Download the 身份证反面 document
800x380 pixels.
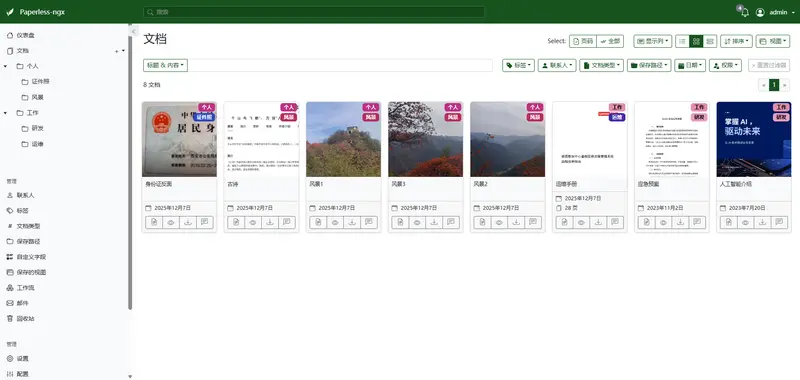(188, 222)
